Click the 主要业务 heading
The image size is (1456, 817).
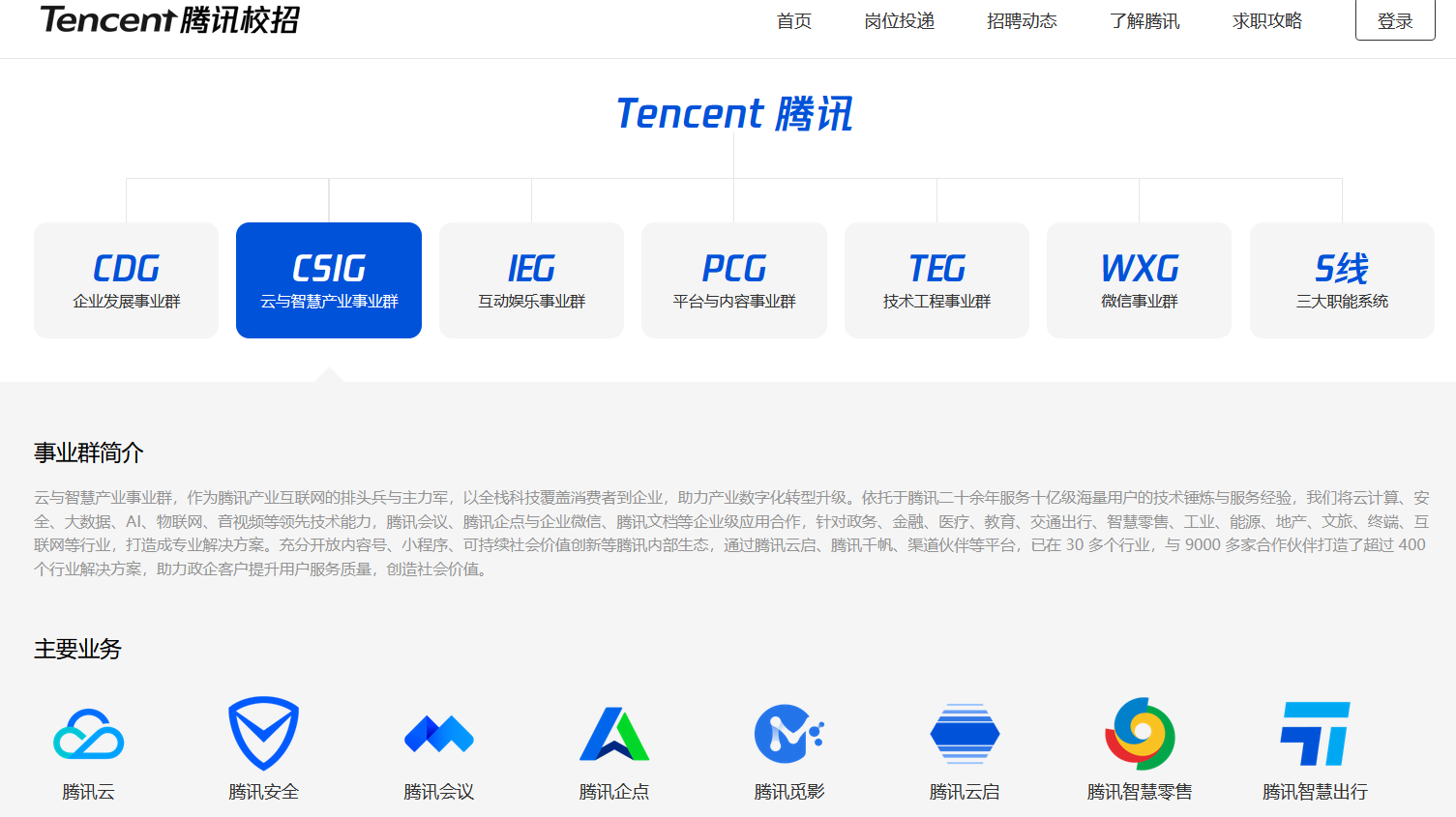pyautogui.click(x=78, y=649)
